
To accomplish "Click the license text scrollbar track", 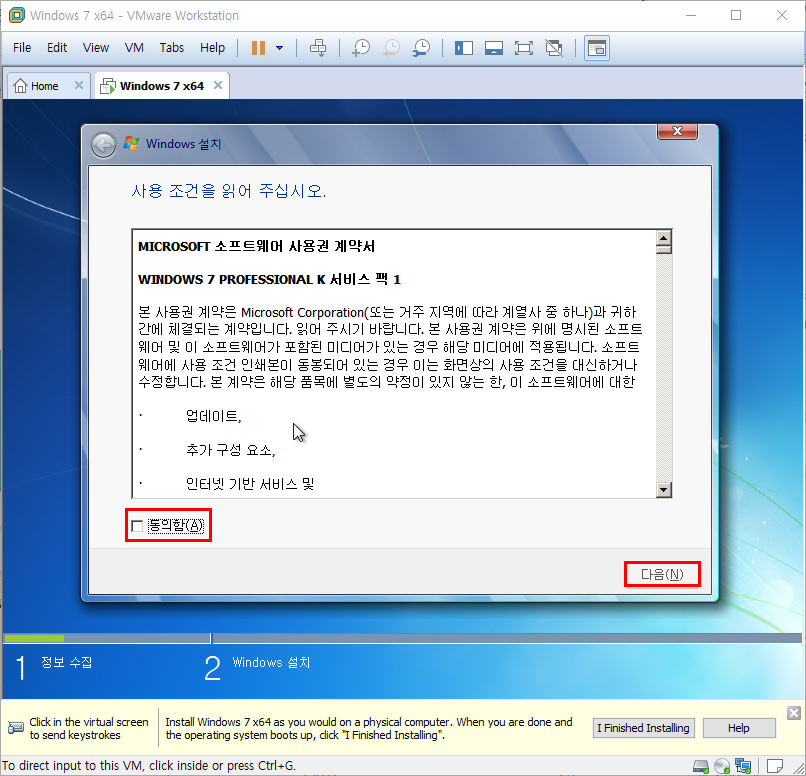I will [x=664, y=368].
